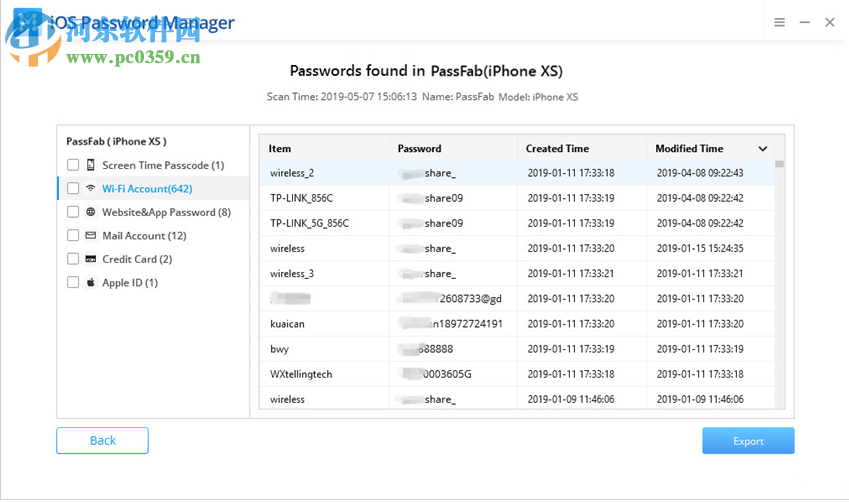Select the wireless_3 row
Viewport: 849px width, 503px height.
pyautogui.click(x=517, y=273)
